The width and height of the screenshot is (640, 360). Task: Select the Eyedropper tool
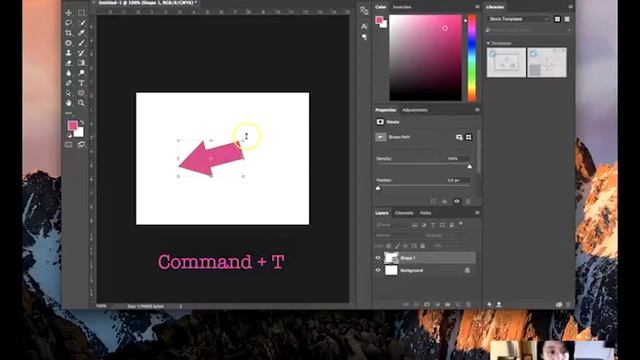(x=81, y=33)
